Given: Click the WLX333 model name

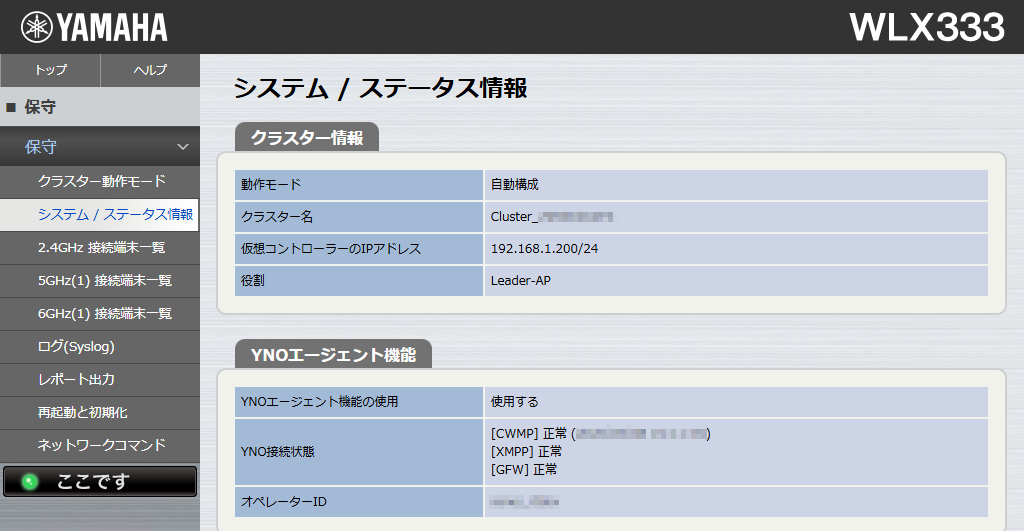Looking at the screenshot, I should (927, 27).
